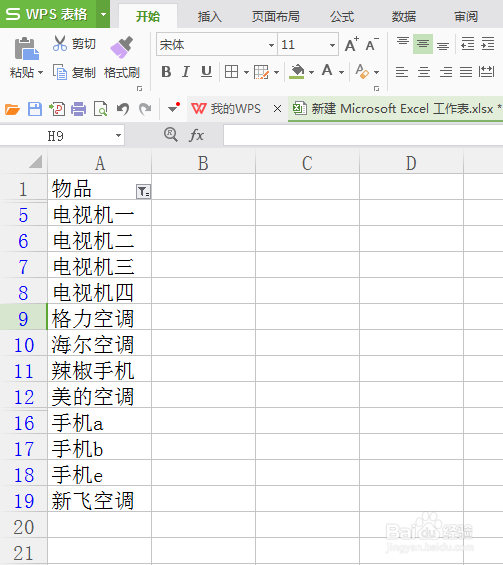Click the formula bar input field

tap(363, 135)
